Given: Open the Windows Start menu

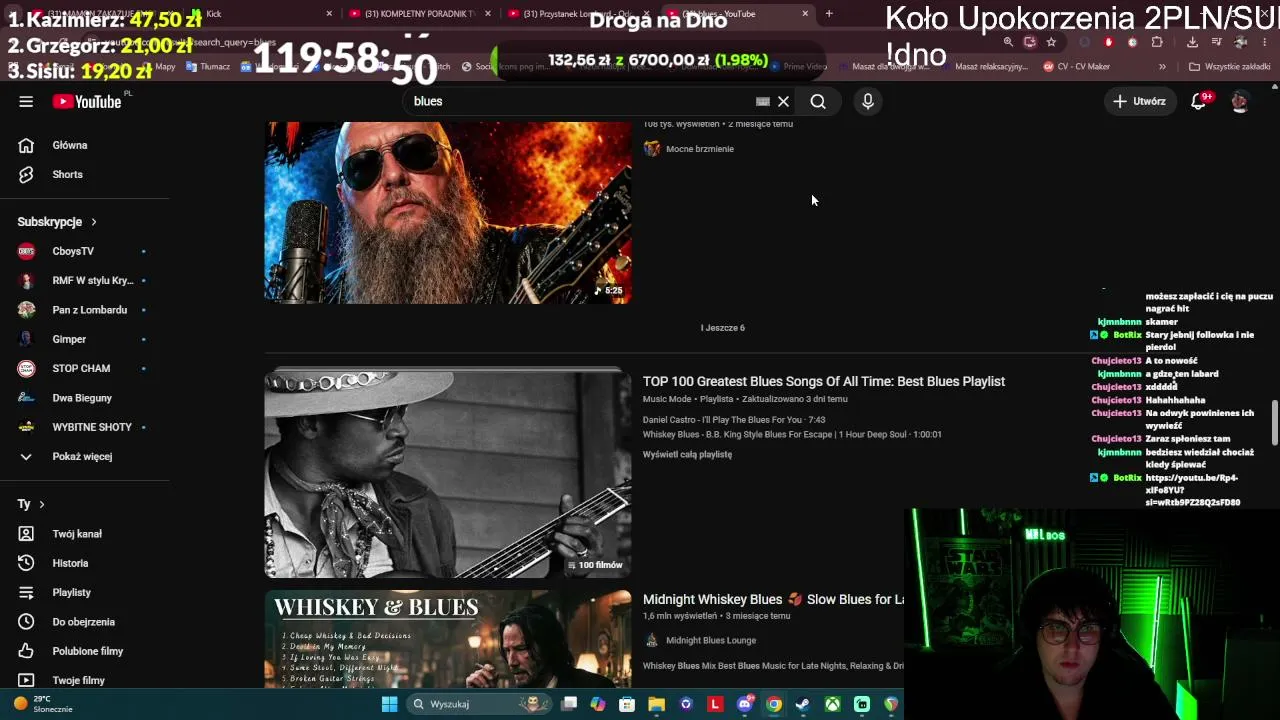Looking at the screenshot, I should tap(389, 704).
